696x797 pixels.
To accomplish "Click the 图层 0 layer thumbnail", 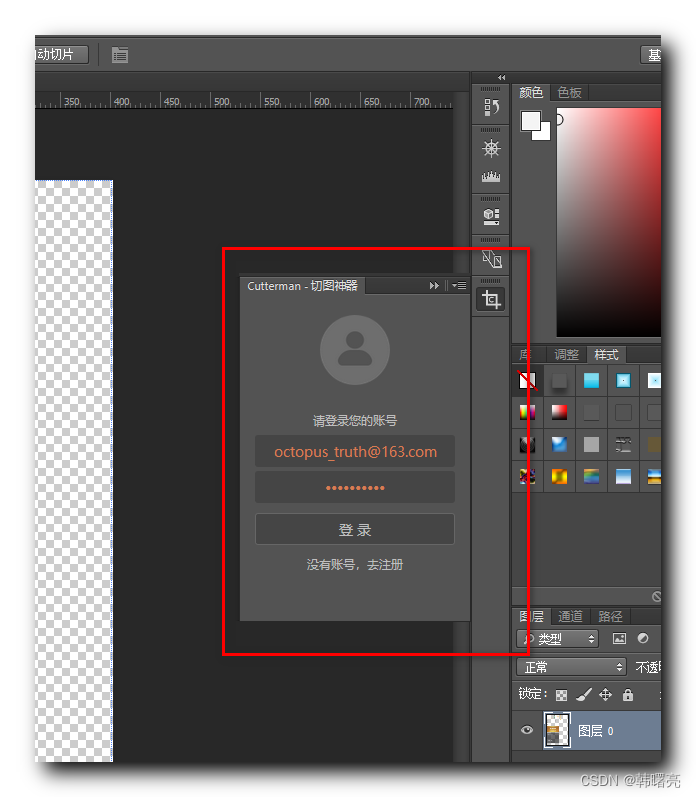I will click(557, 730).
